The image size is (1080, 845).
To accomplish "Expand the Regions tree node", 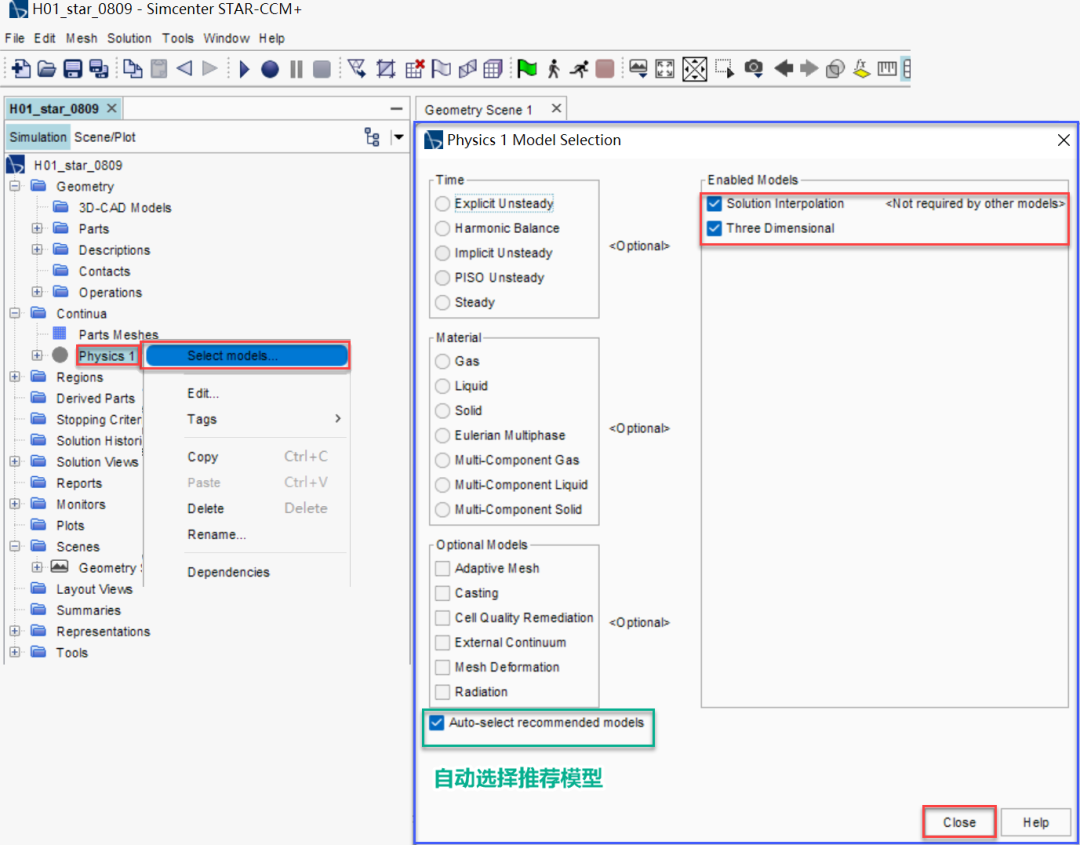I will click(x=15, y=377).
